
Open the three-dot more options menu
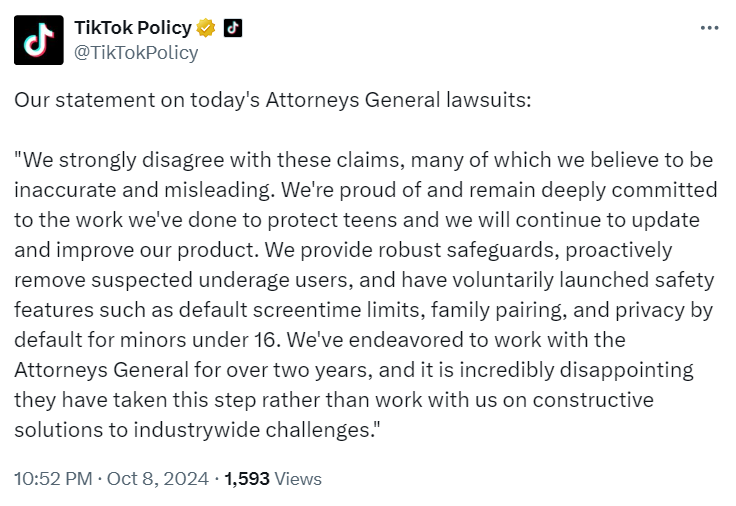(709, 28)
